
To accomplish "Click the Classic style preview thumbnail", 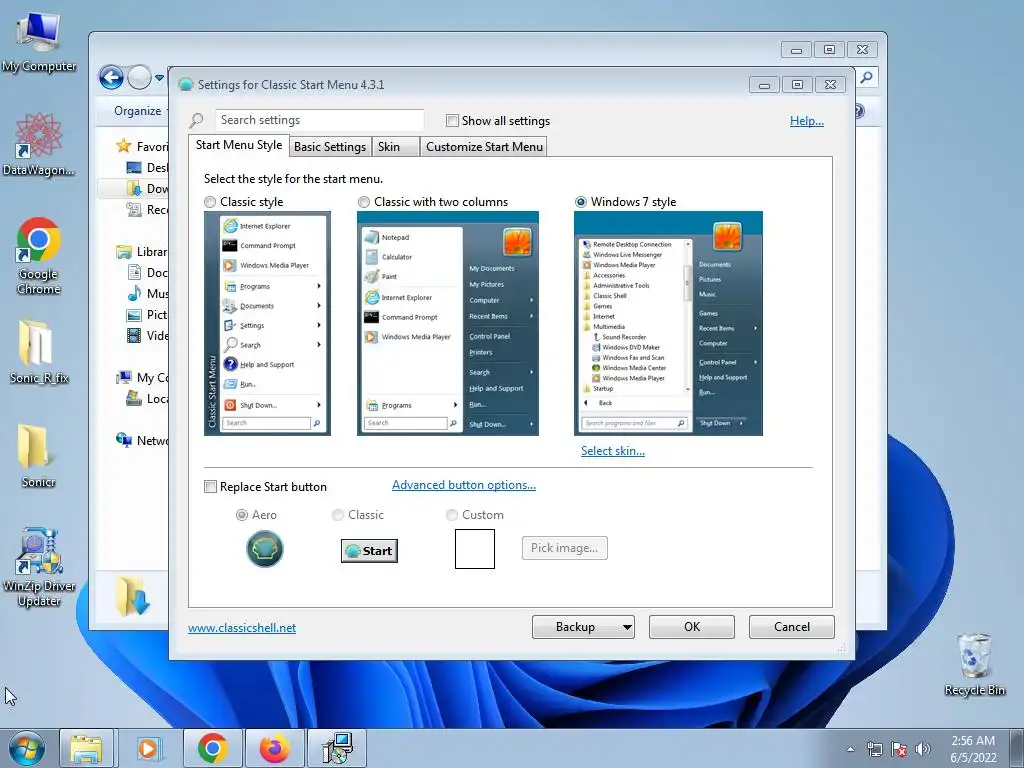I will pyautogui.click(x=267, y=323).
